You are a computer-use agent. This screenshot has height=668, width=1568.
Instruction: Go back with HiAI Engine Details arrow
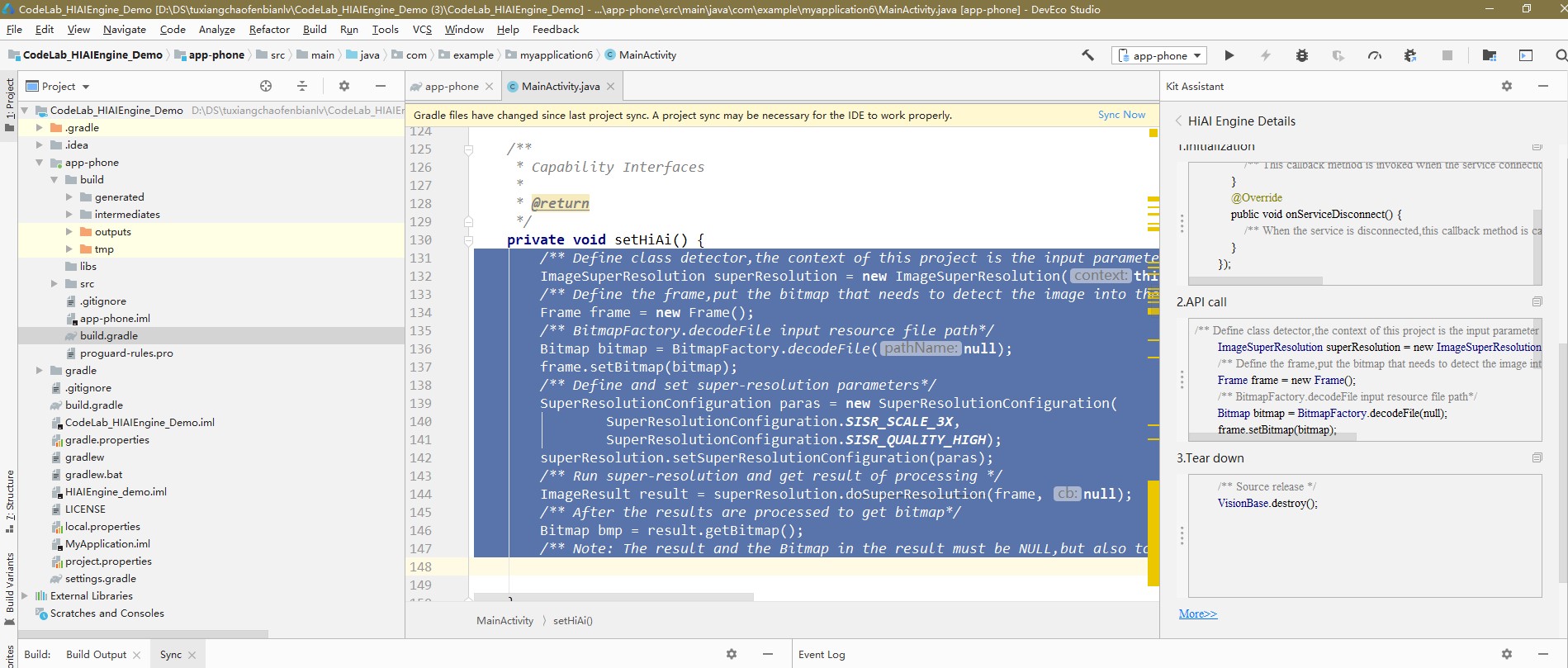[1178, 121]
